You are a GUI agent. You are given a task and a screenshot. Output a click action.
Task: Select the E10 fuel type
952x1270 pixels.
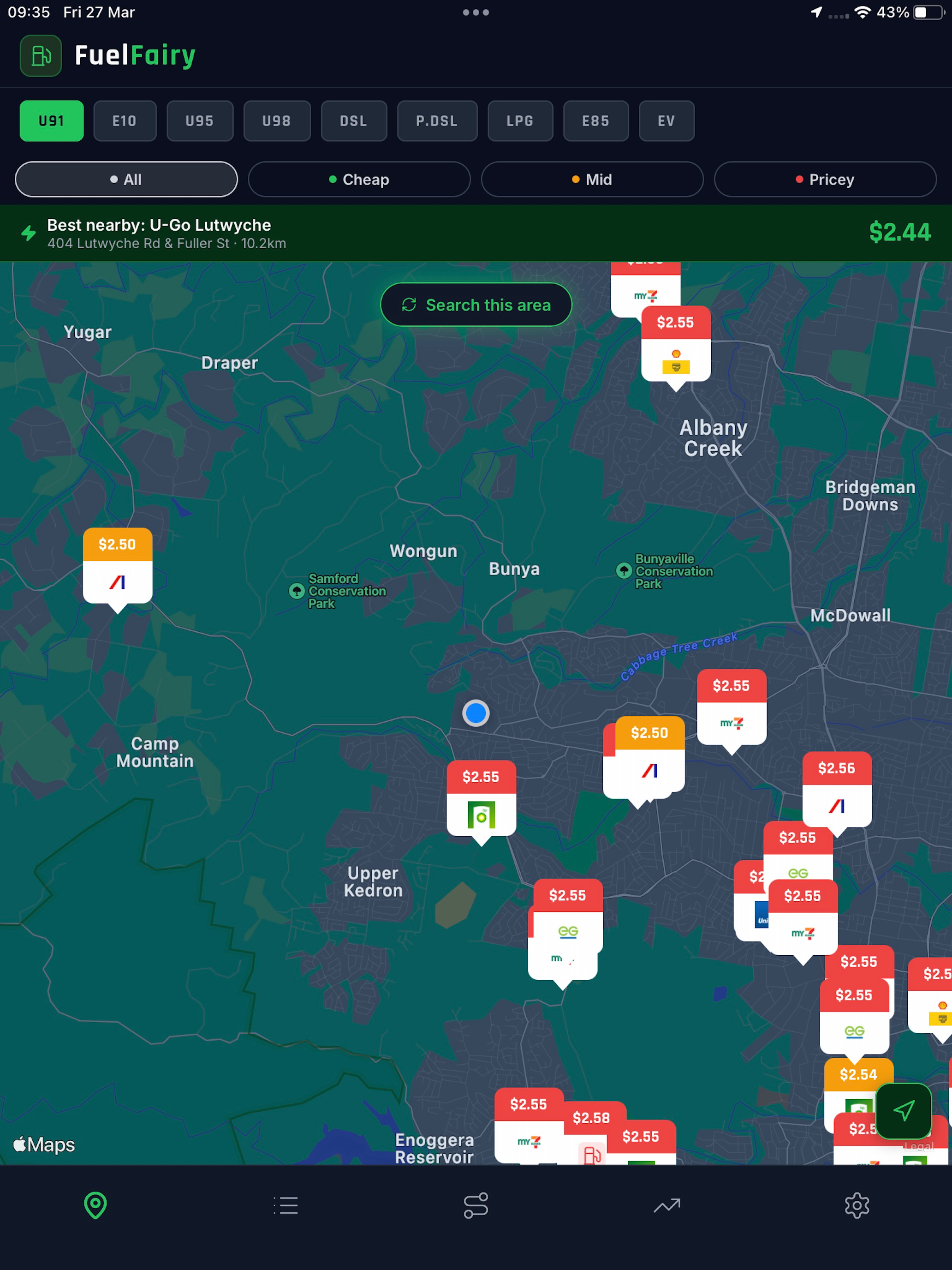[125, 121]
